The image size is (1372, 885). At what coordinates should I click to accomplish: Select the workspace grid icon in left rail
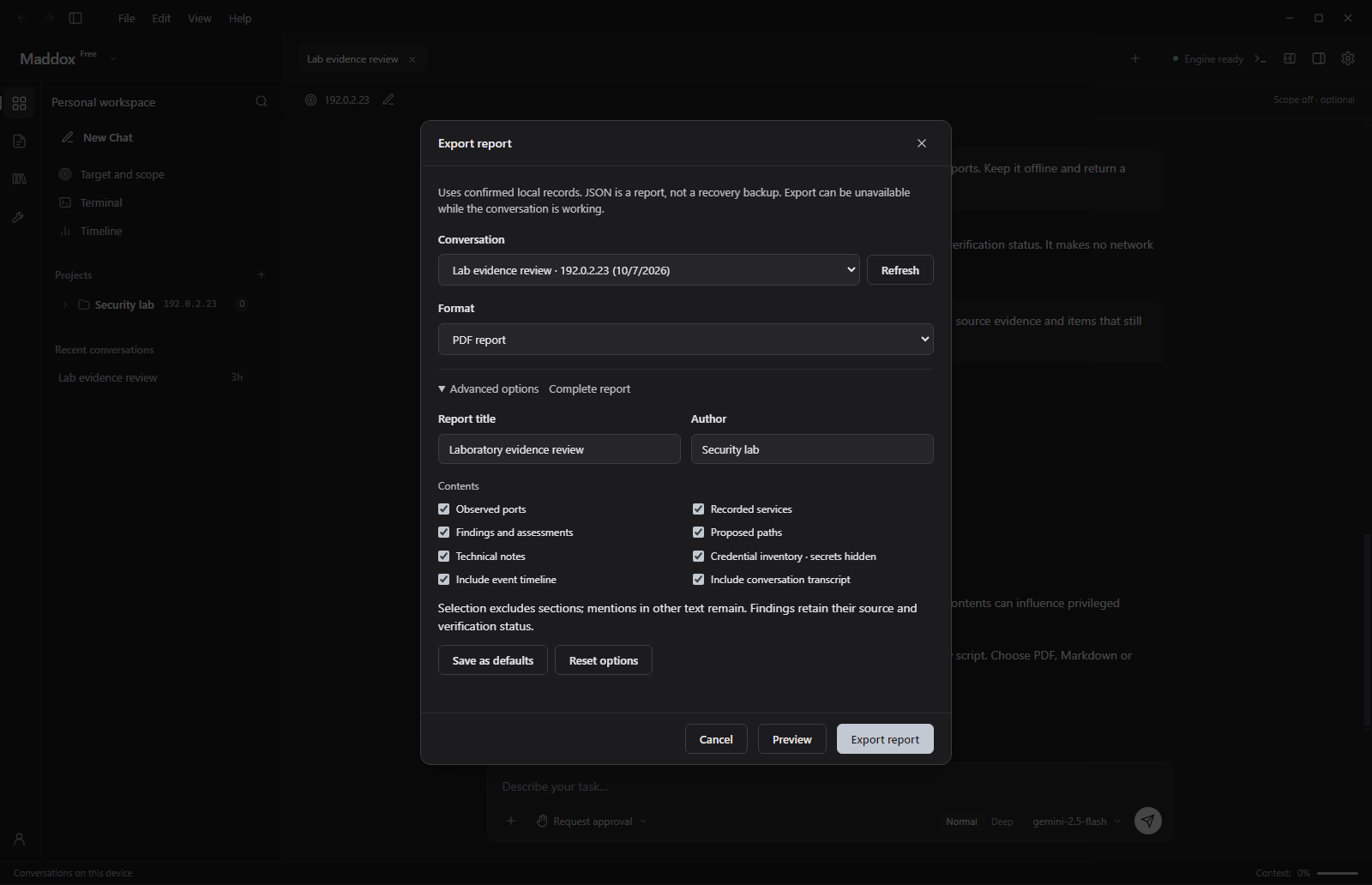coord(19,103)
